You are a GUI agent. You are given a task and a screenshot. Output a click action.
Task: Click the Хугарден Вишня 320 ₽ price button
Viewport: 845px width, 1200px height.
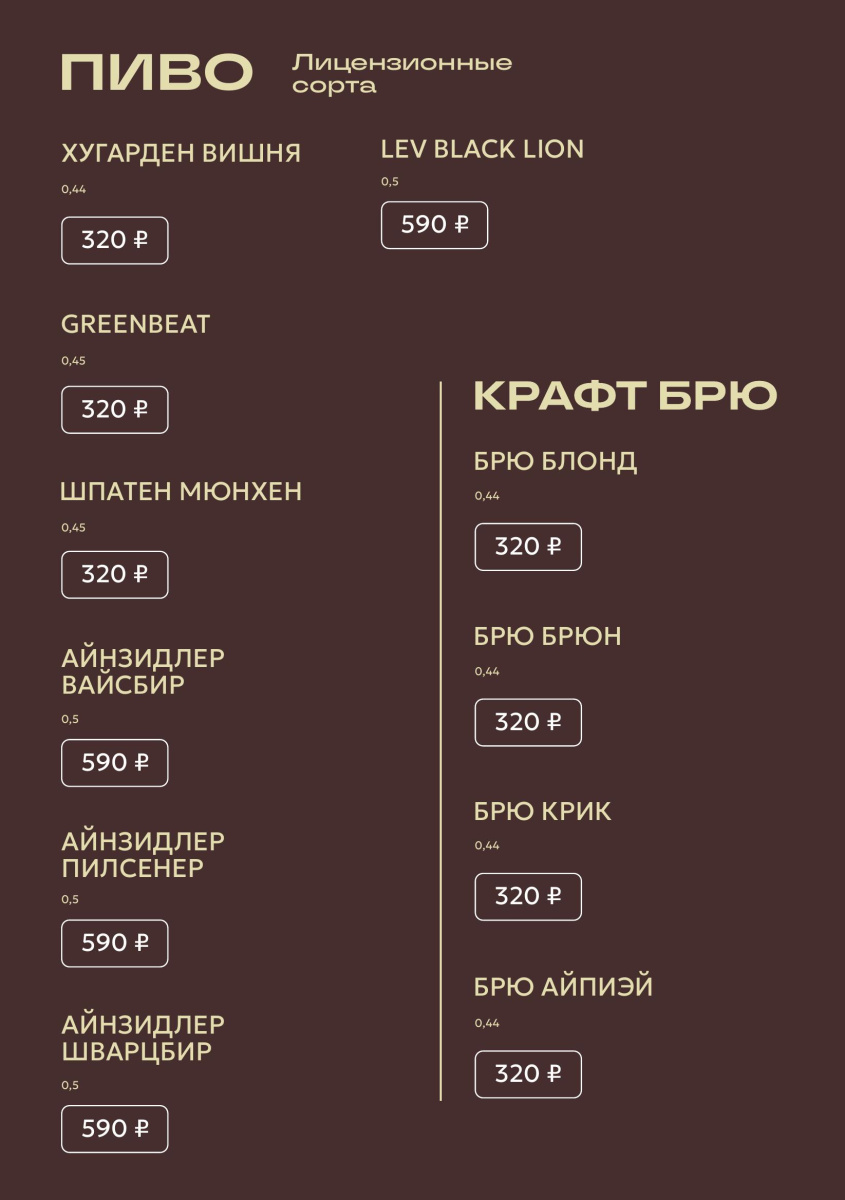click(x=115, y=240)
